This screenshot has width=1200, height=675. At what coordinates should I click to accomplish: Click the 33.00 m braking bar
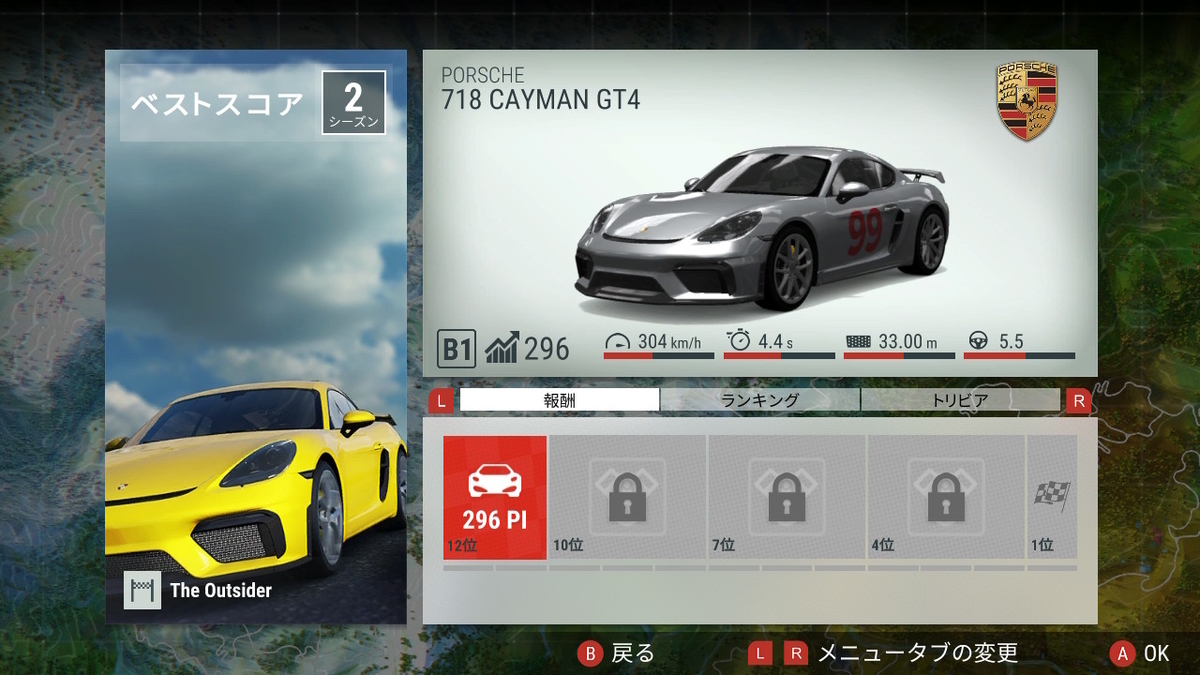[899, 355]
